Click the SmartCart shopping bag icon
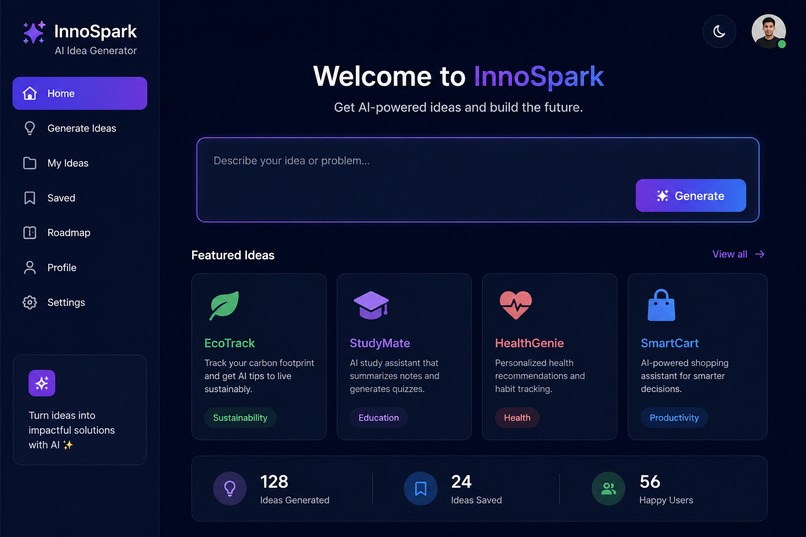806x537 pixels. [661, 305]
